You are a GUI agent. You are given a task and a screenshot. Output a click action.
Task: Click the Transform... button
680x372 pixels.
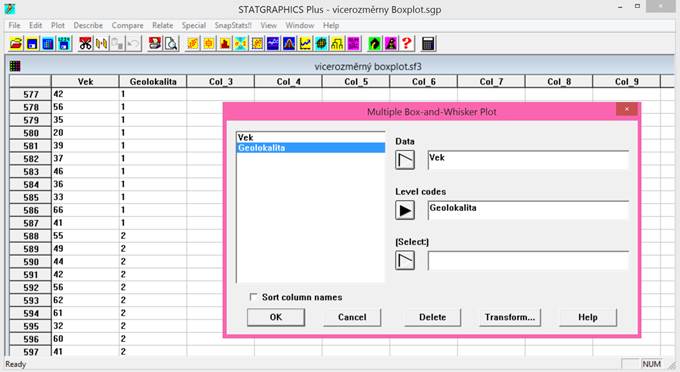point(510,317)
